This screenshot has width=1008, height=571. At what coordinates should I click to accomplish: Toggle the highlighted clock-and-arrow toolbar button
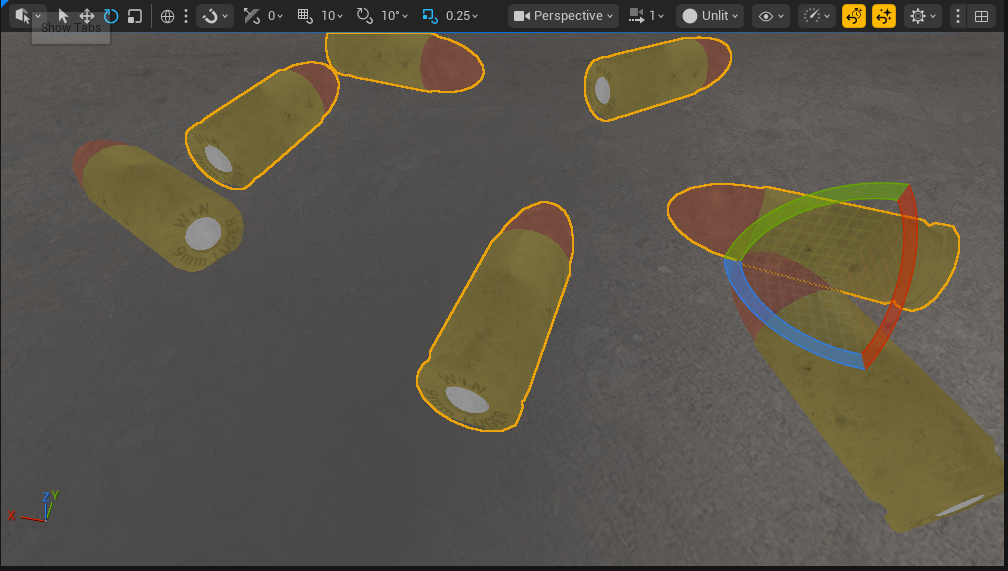(x=854, y=15)
